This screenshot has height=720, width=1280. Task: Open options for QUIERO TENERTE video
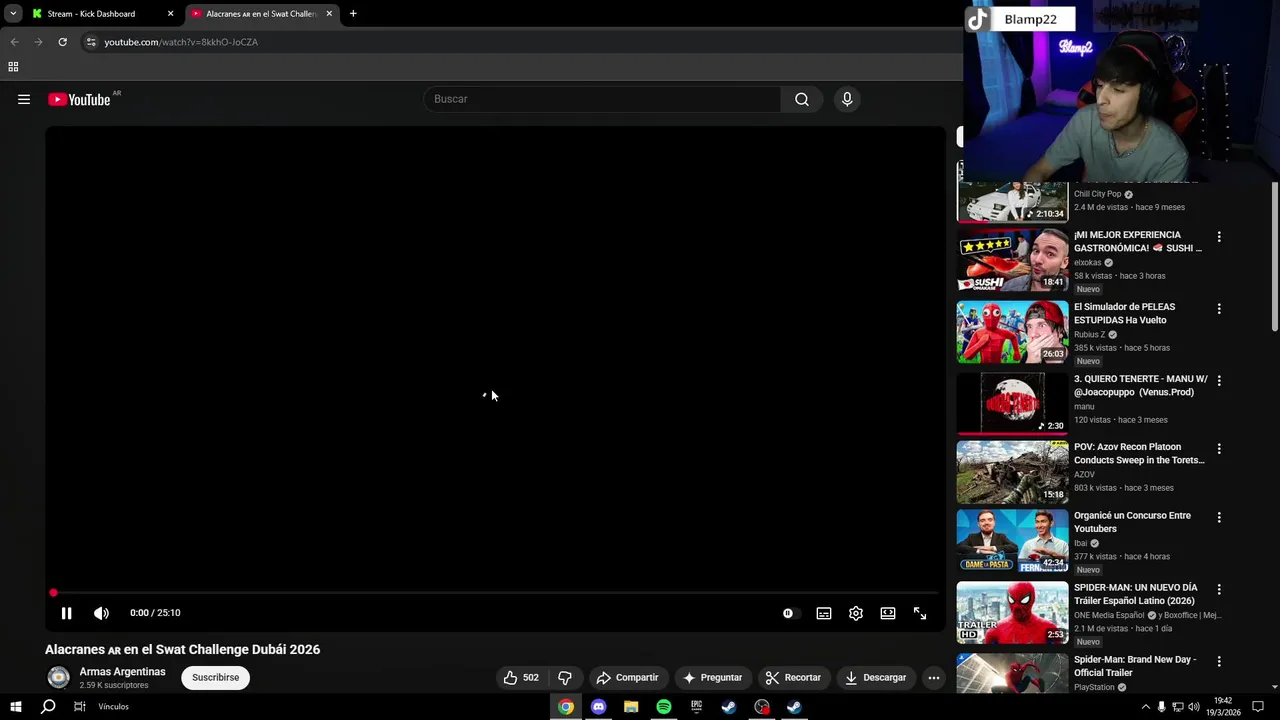click(x=1218, y=381)
